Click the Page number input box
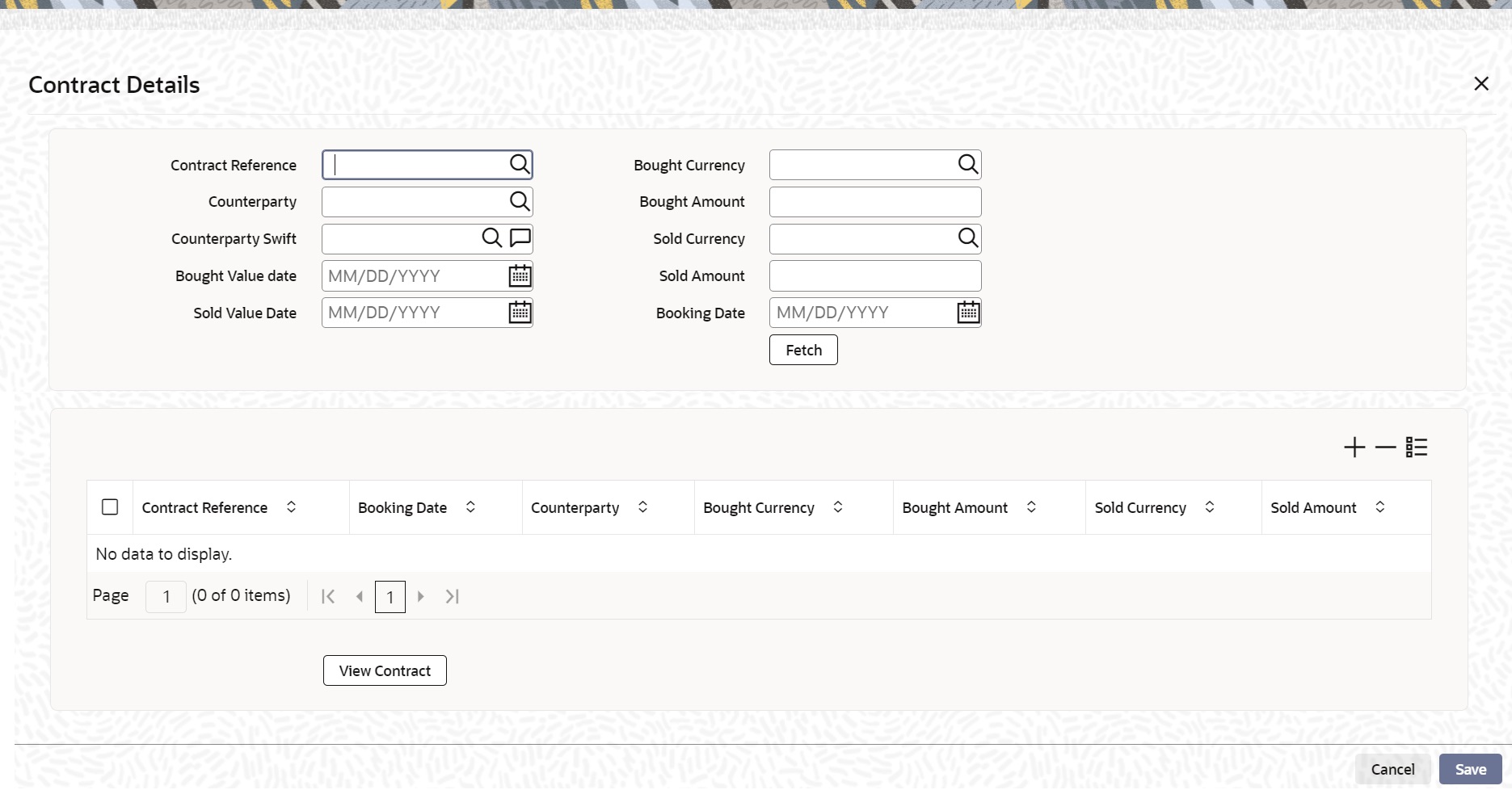This screenshot has width=1512, height=790. click(166, 597)
